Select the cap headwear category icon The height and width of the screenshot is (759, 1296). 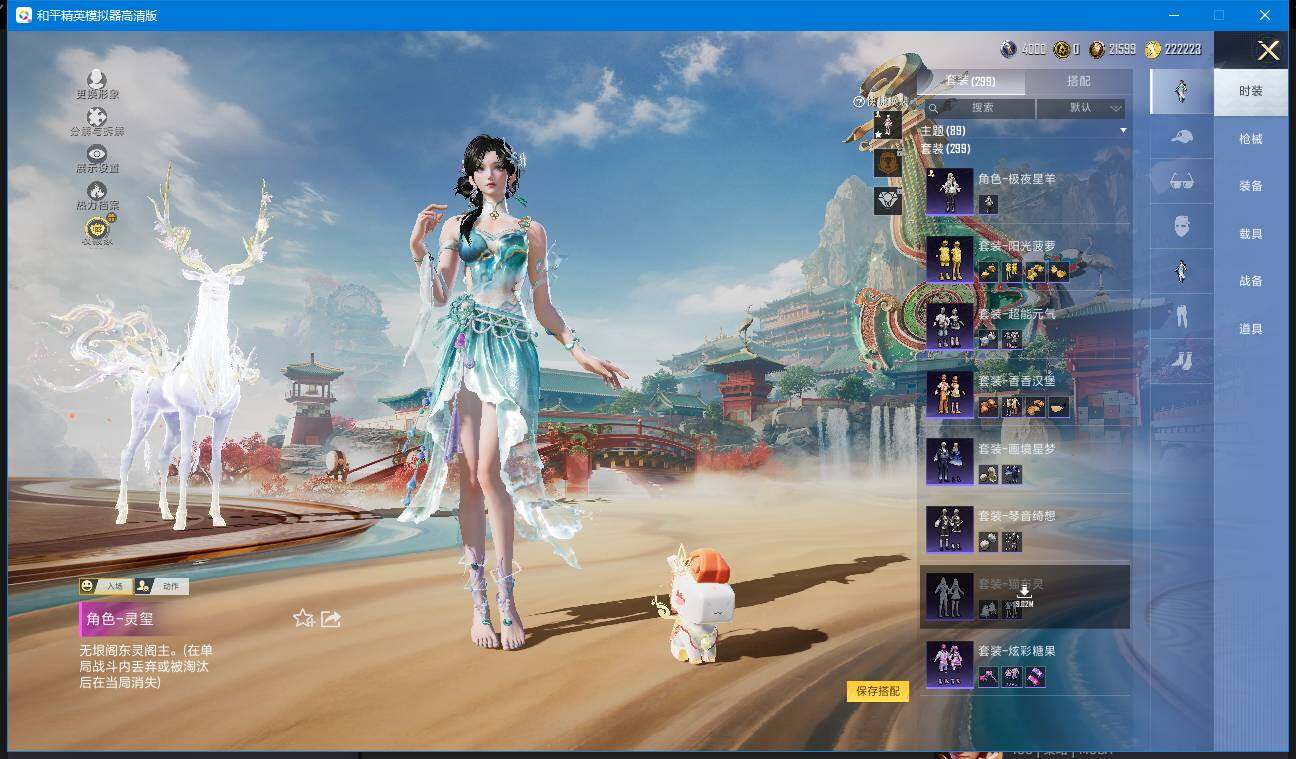(1181, 136)
